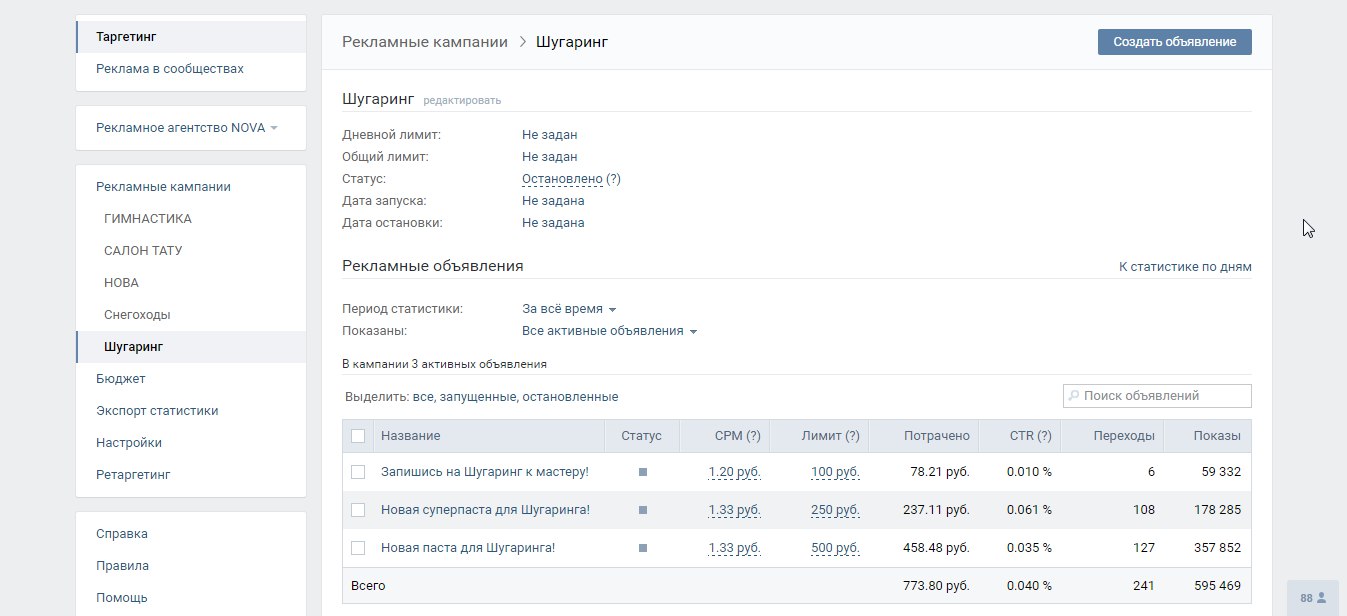Open Все активные объявления filter dropdown
This screenshot has height=616, width=1347.
[609, 331]
